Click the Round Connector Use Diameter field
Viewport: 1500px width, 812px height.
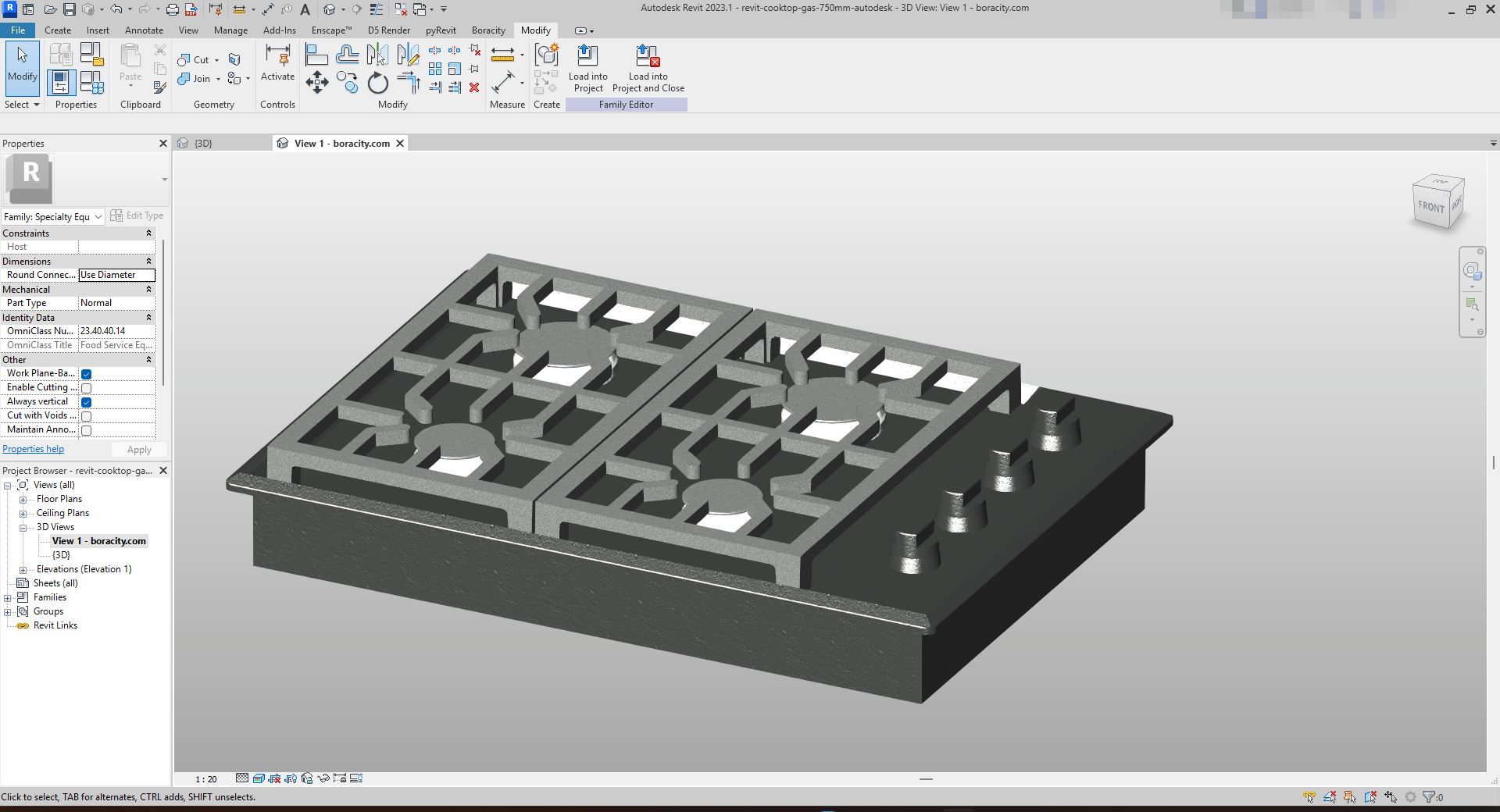(117, 275)
